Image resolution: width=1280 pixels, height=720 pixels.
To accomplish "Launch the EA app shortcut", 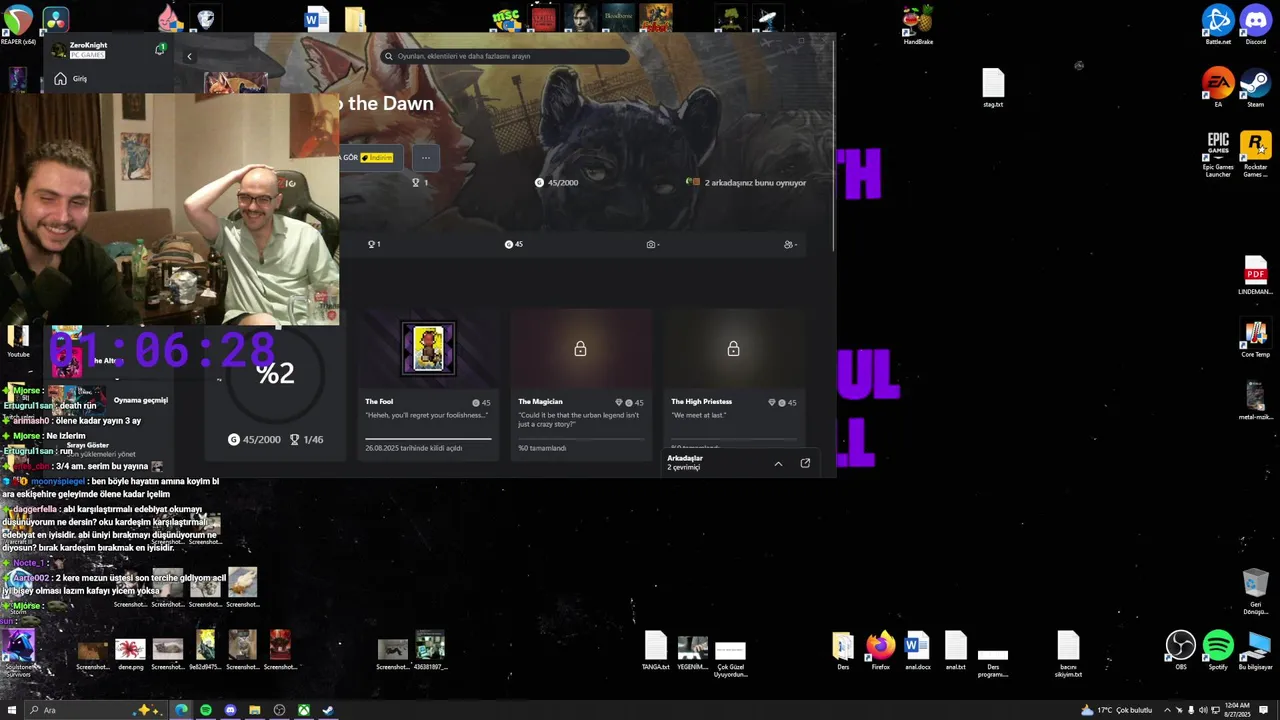I will point(1218,87).
